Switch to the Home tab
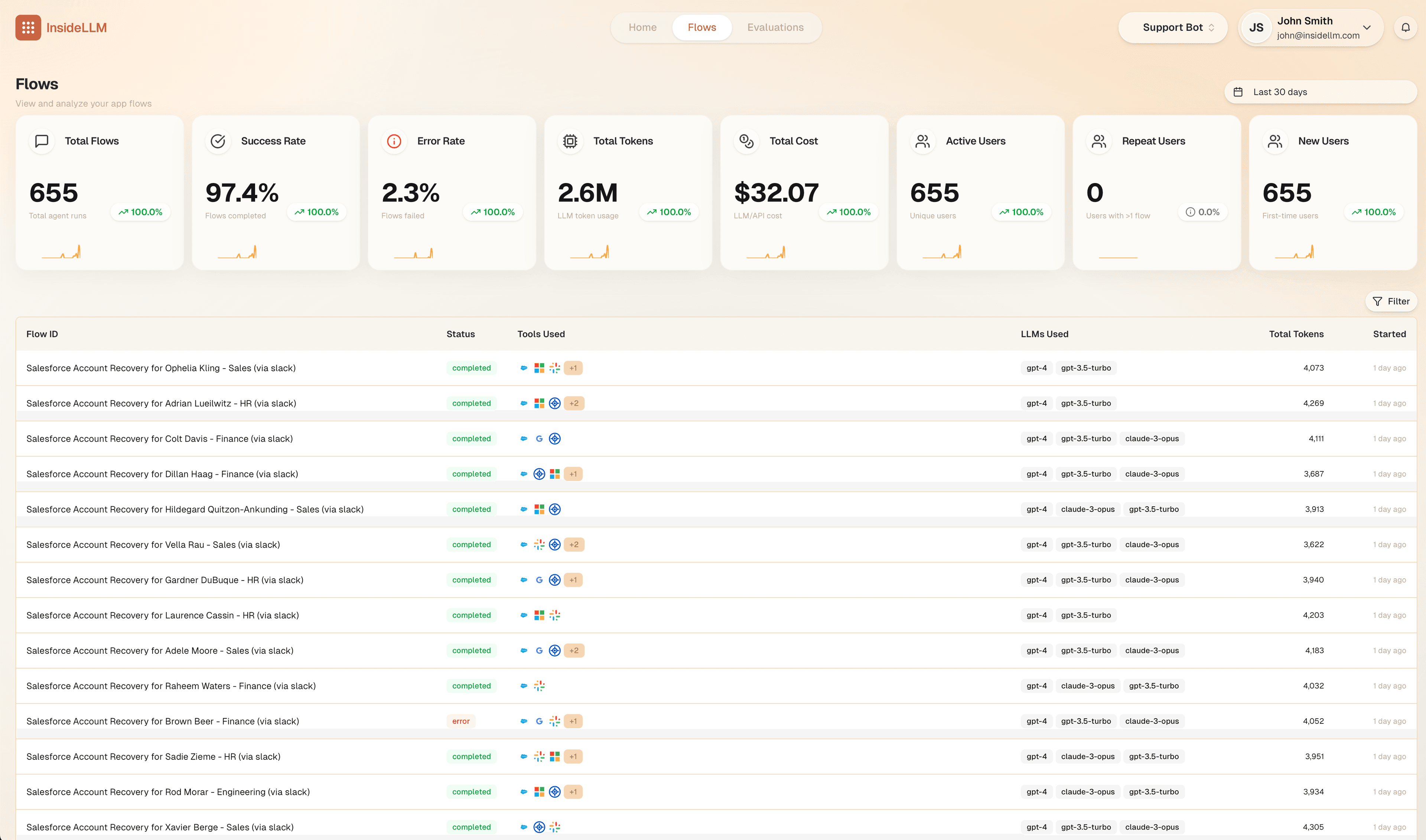This screenshot has width=1426, height=840. click(642, 27)
